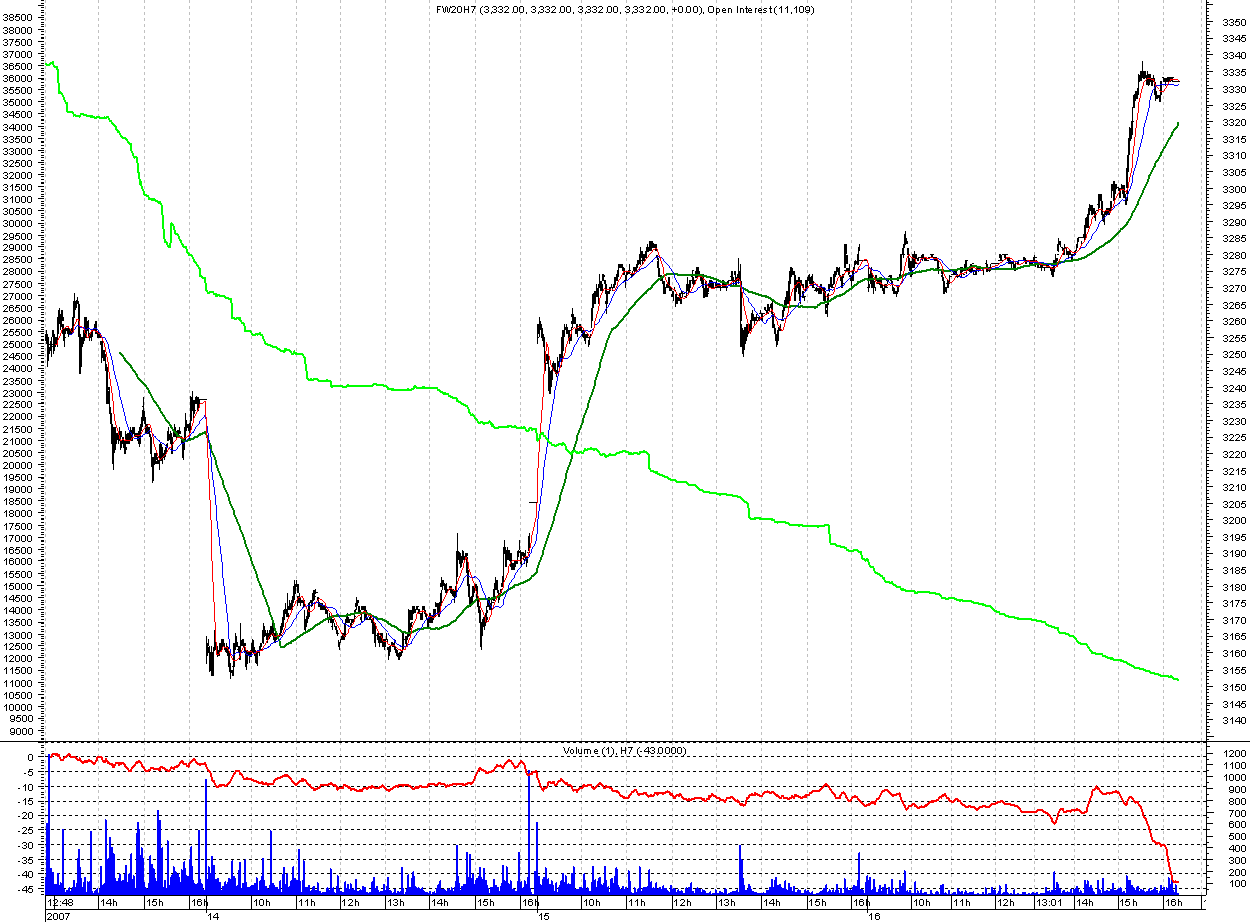The height and width of the screenshot is (922, 1250).
Task: Click the Volume (1), H7 panel title
Action: point(623,749)
